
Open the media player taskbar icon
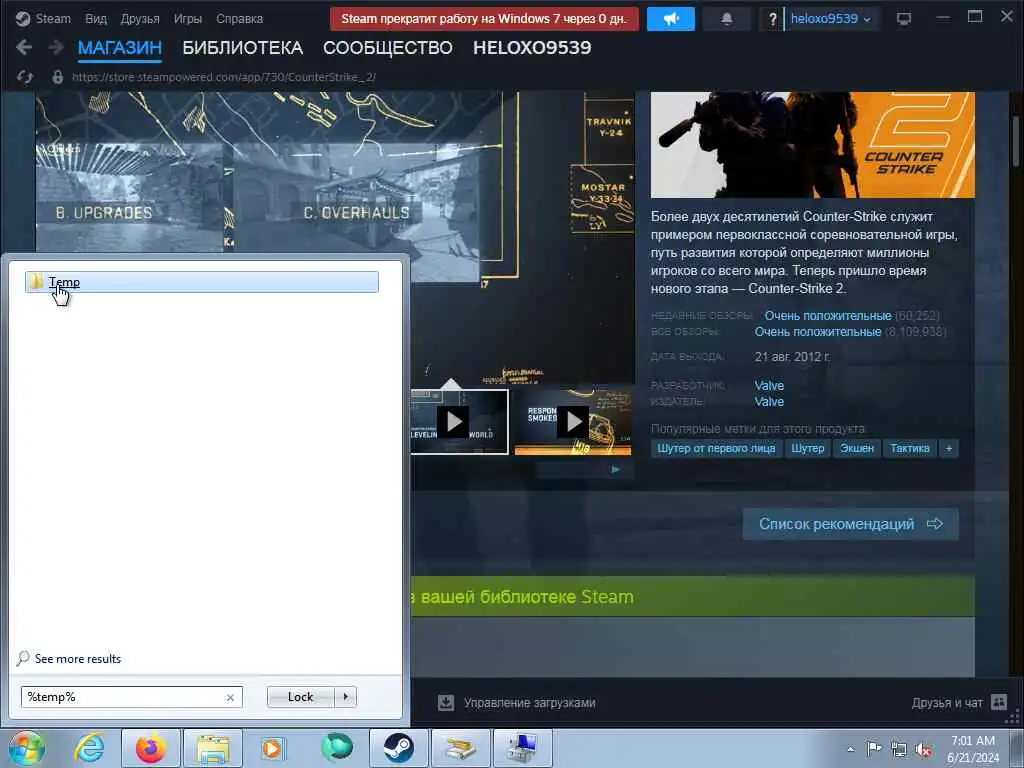[x=273, y=748]
